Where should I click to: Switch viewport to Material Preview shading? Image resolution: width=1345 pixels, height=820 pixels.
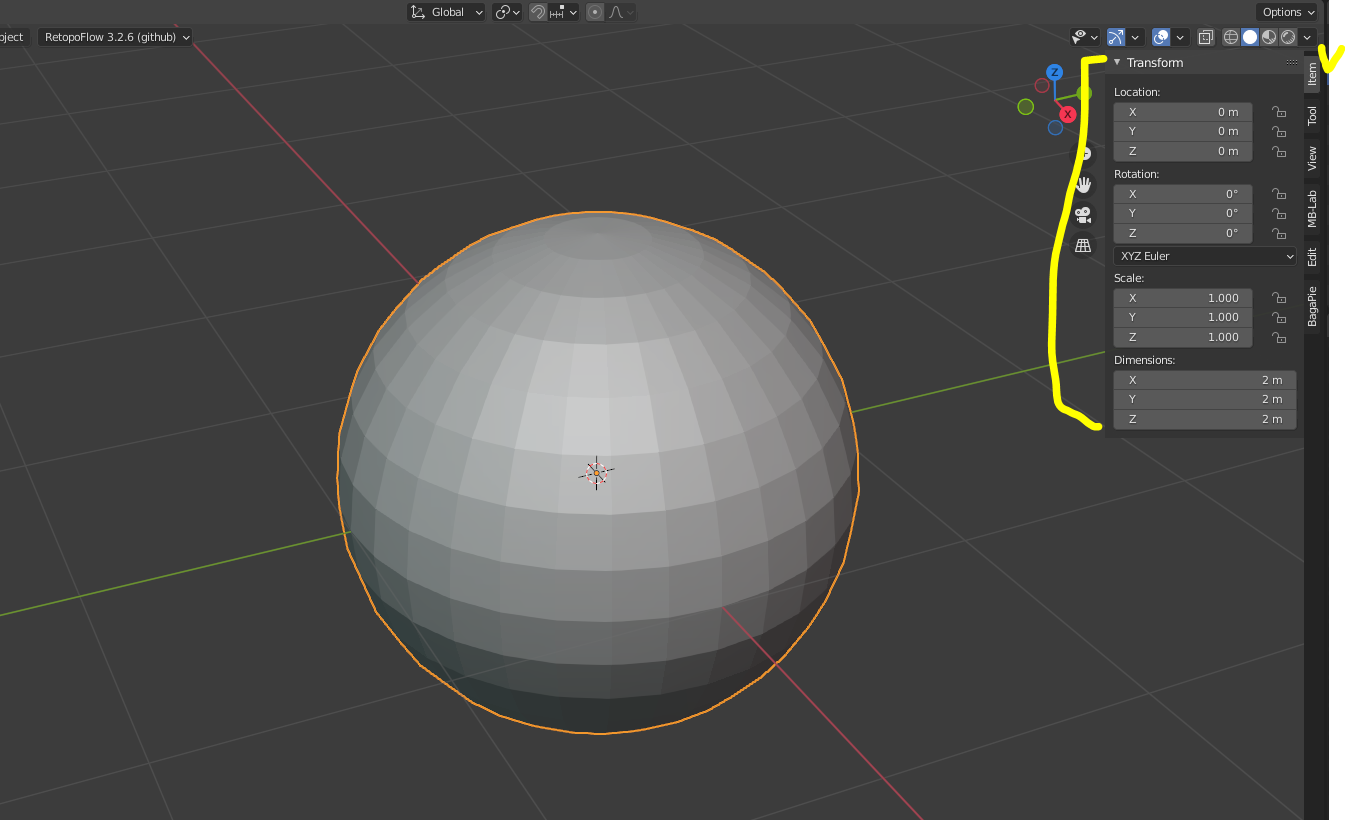(x=1269, y=37)
